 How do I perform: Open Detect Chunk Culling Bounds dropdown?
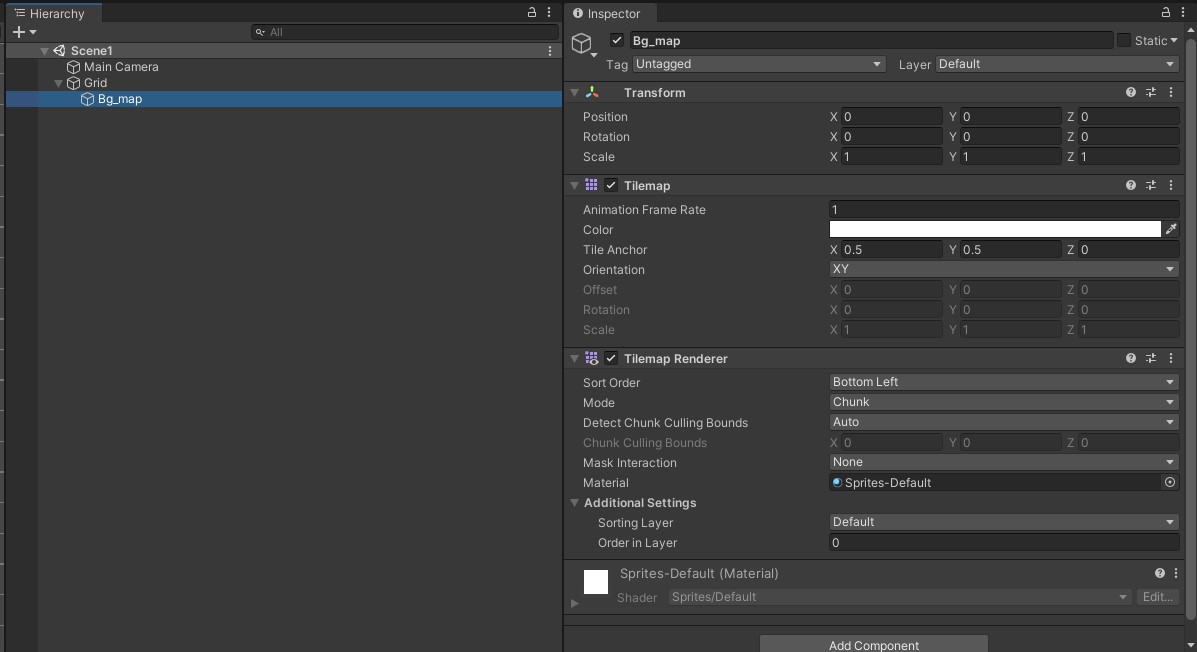click(1004, 422)
